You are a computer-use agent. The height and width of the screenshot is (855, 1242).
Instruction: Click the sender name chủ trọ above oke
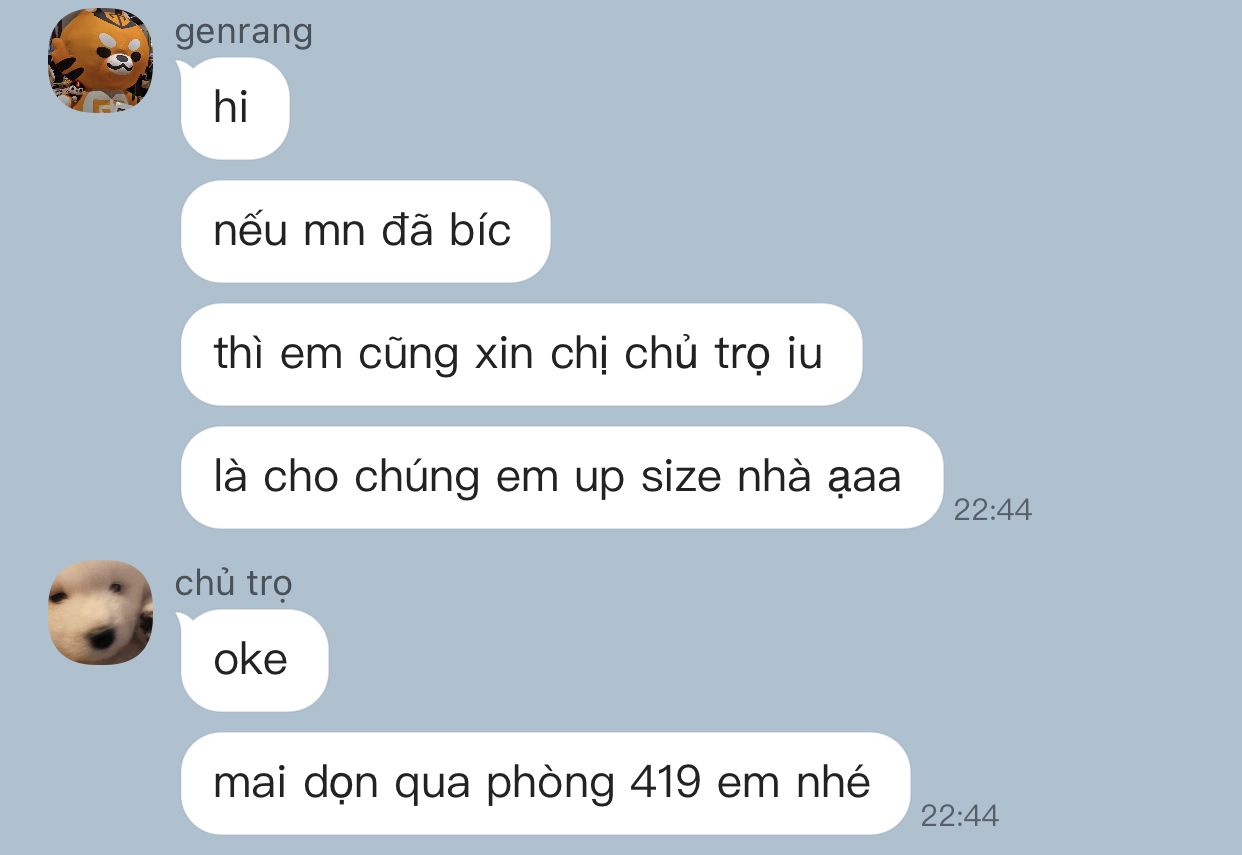[234, 584]
